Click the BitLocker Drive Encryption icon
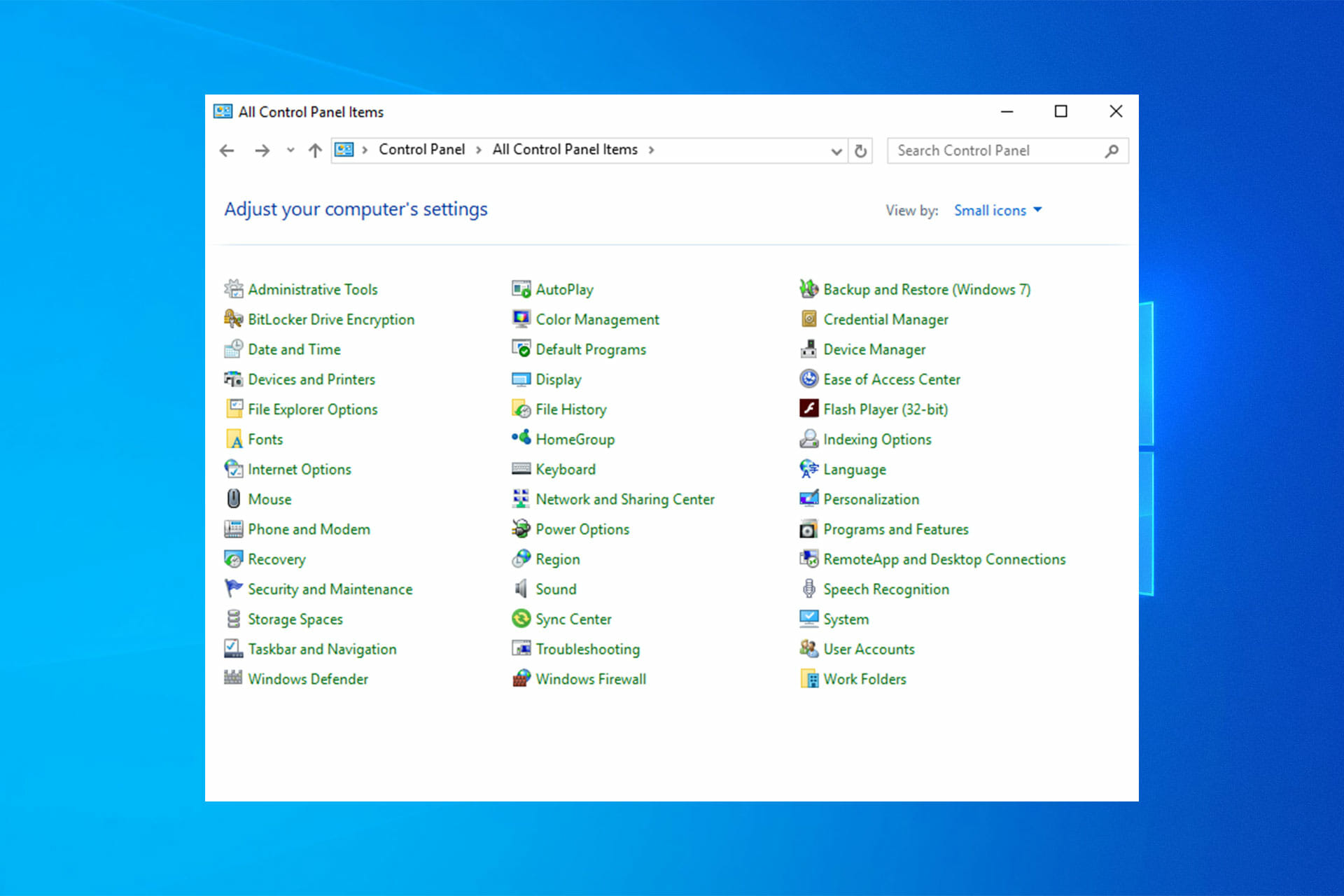This screenshot has height=896, width=1344. [x=233, y=319]
